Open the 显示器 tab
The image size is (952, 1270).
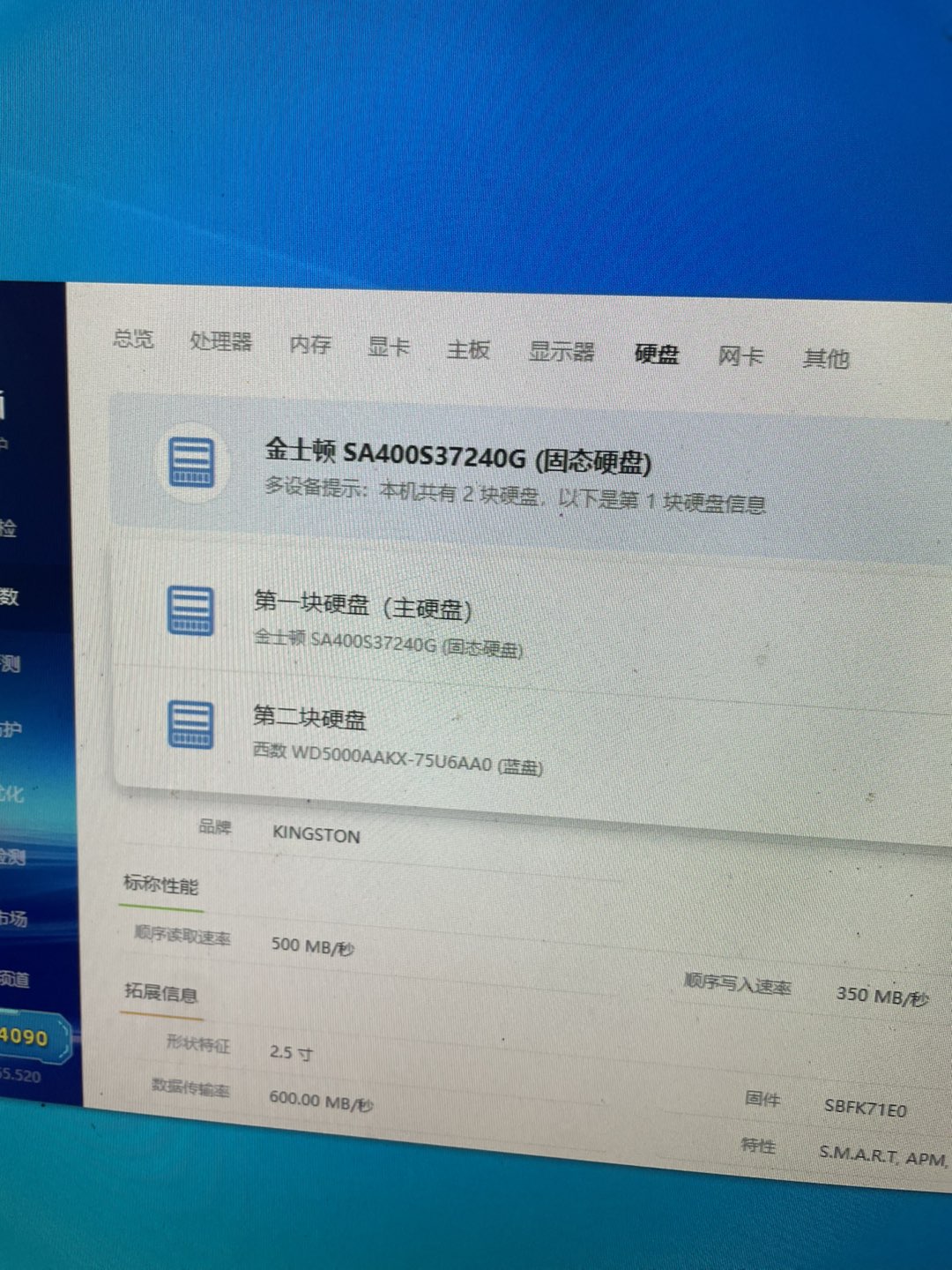(562, 352)
